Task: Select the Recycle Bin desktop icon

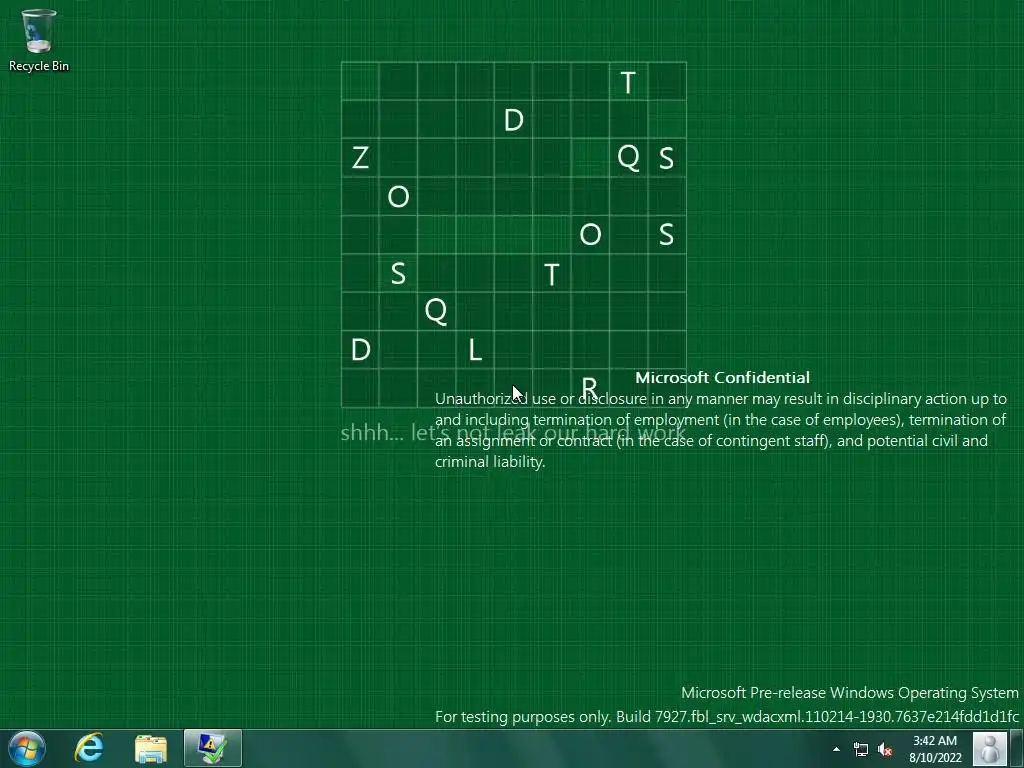Action: [39, 40]
